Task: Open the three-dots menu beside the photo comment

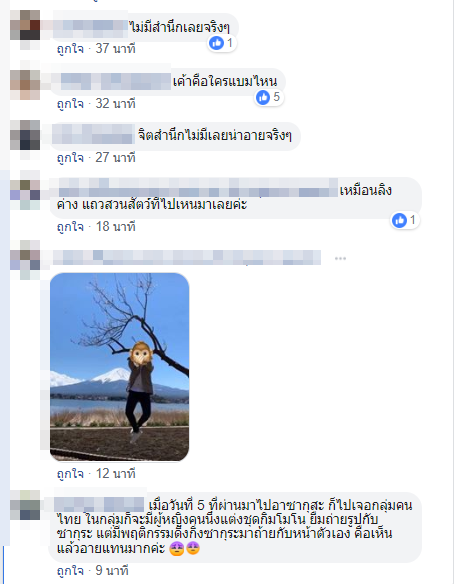Action: pyautogui.click(x=340, y=258)
